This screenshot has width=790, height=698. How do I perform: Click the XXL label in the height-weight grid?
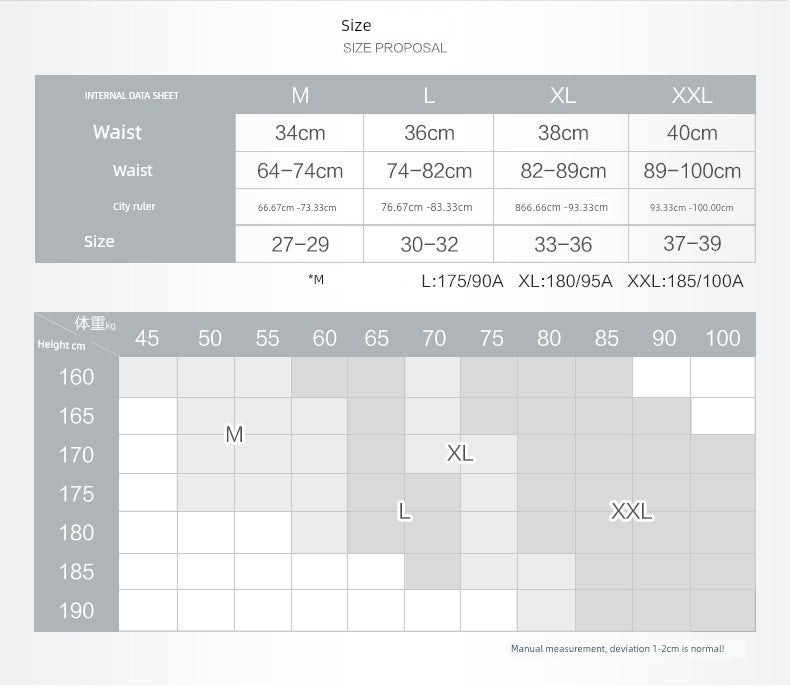point(632,511)
